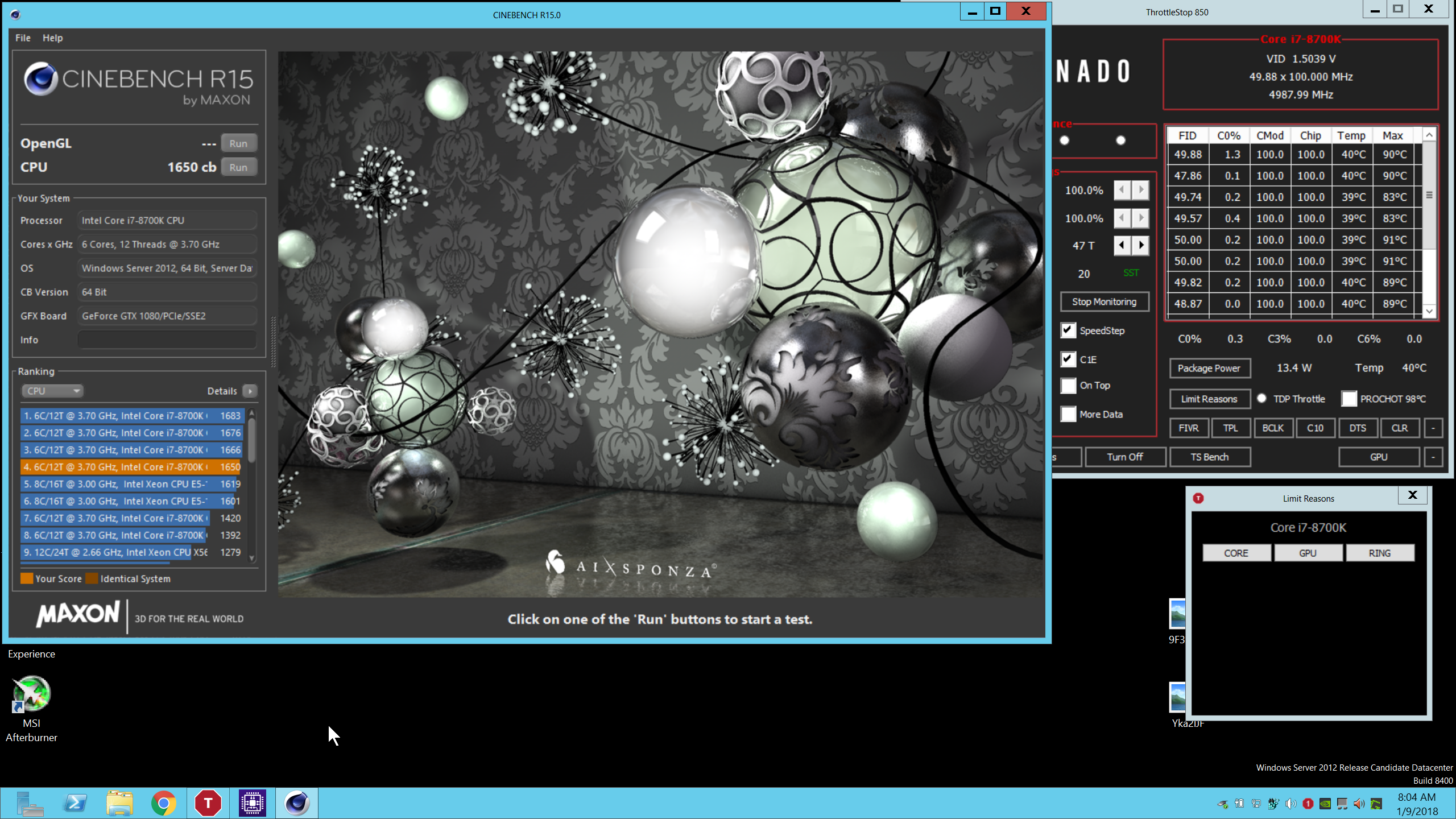Screen dimensions: 1456x819
Task: Open File Explorer from the taskbar
Action: click(x=119, y=803)
